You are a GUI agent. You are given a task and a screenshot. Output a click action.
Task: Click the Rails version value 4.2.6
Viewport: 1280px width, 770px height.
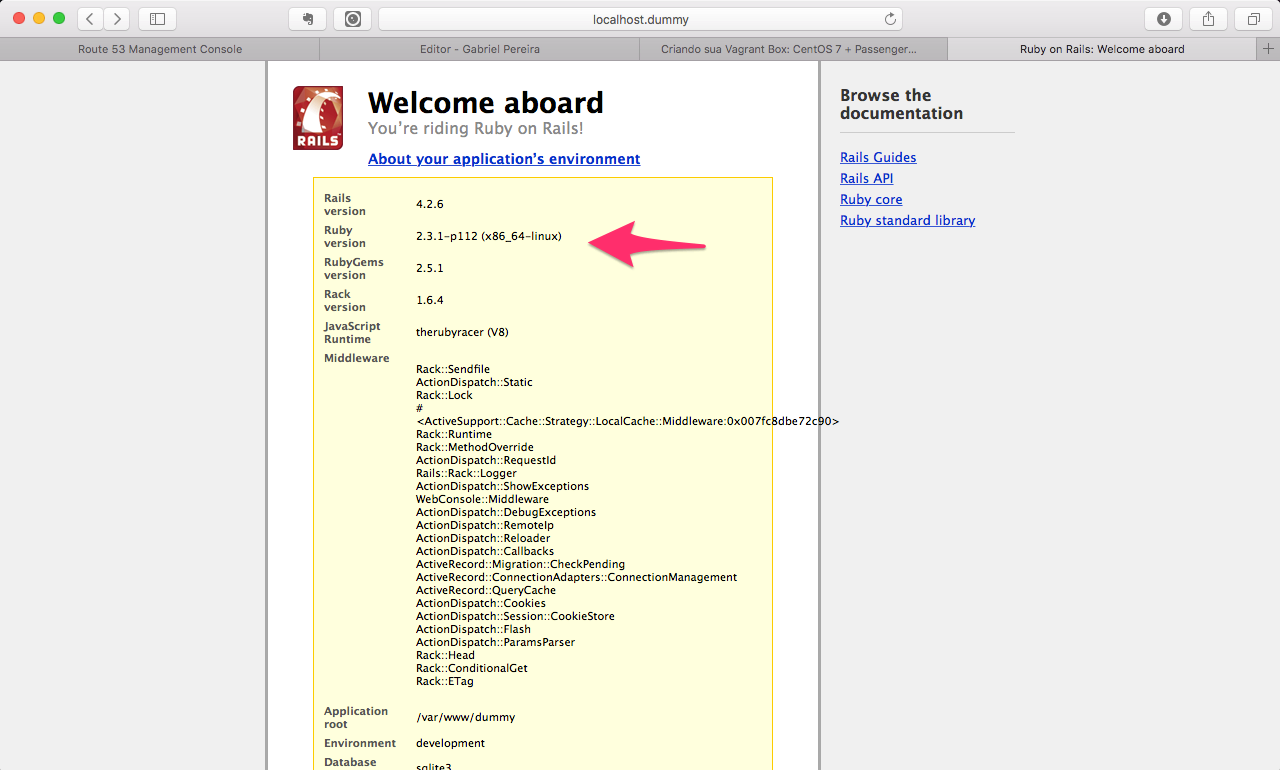(430, 204)
